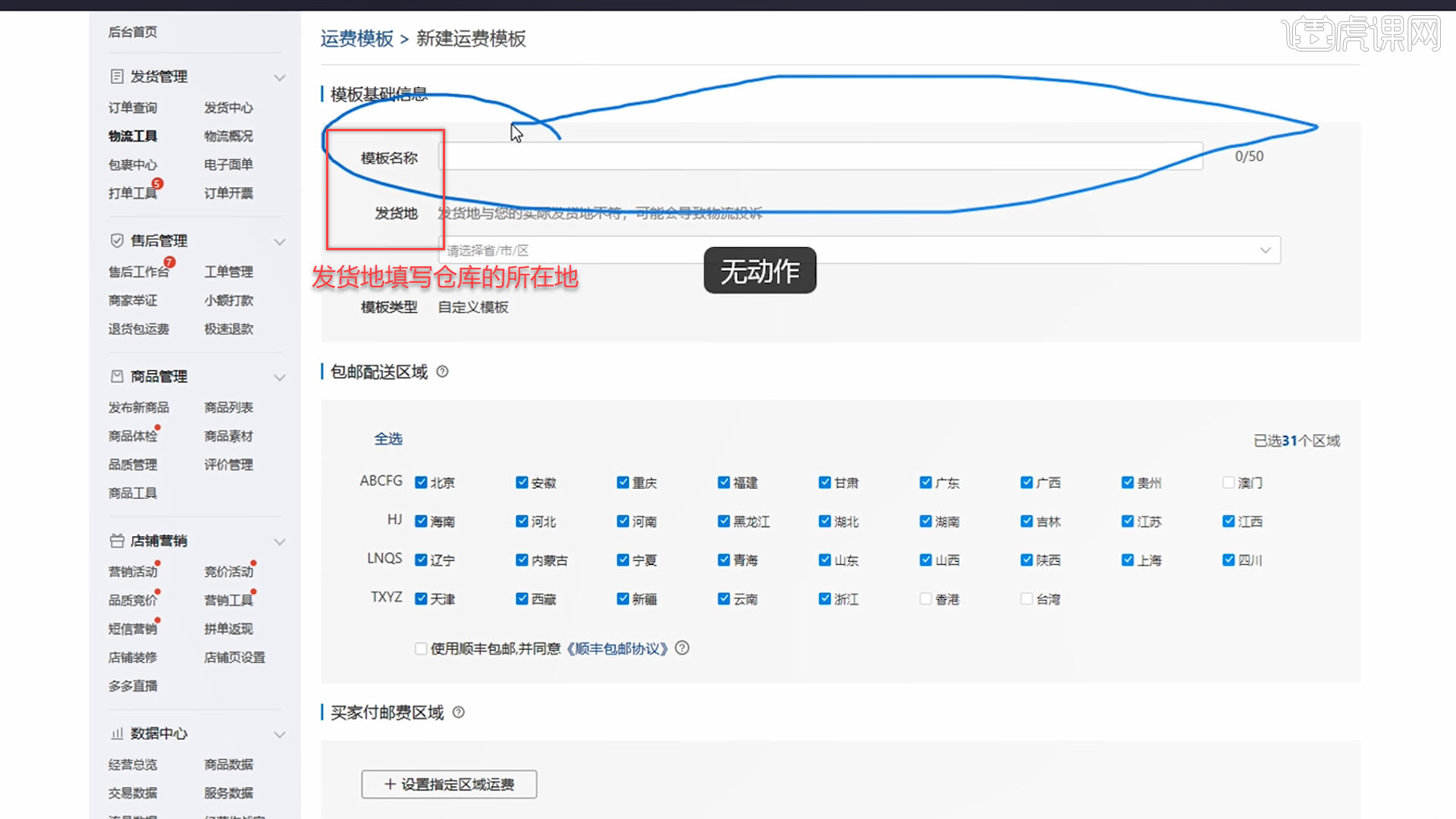Uncheck the 新疆 checkbox

(623, 599)
